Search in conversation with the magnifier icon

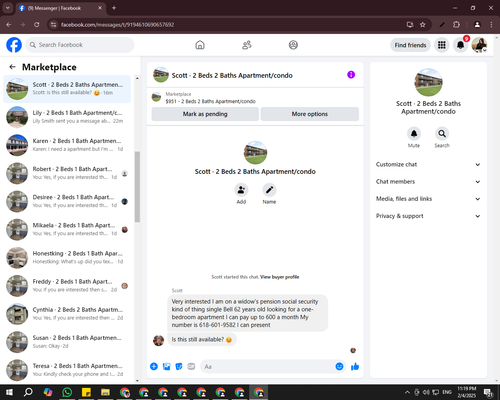(x=442, y=134)
